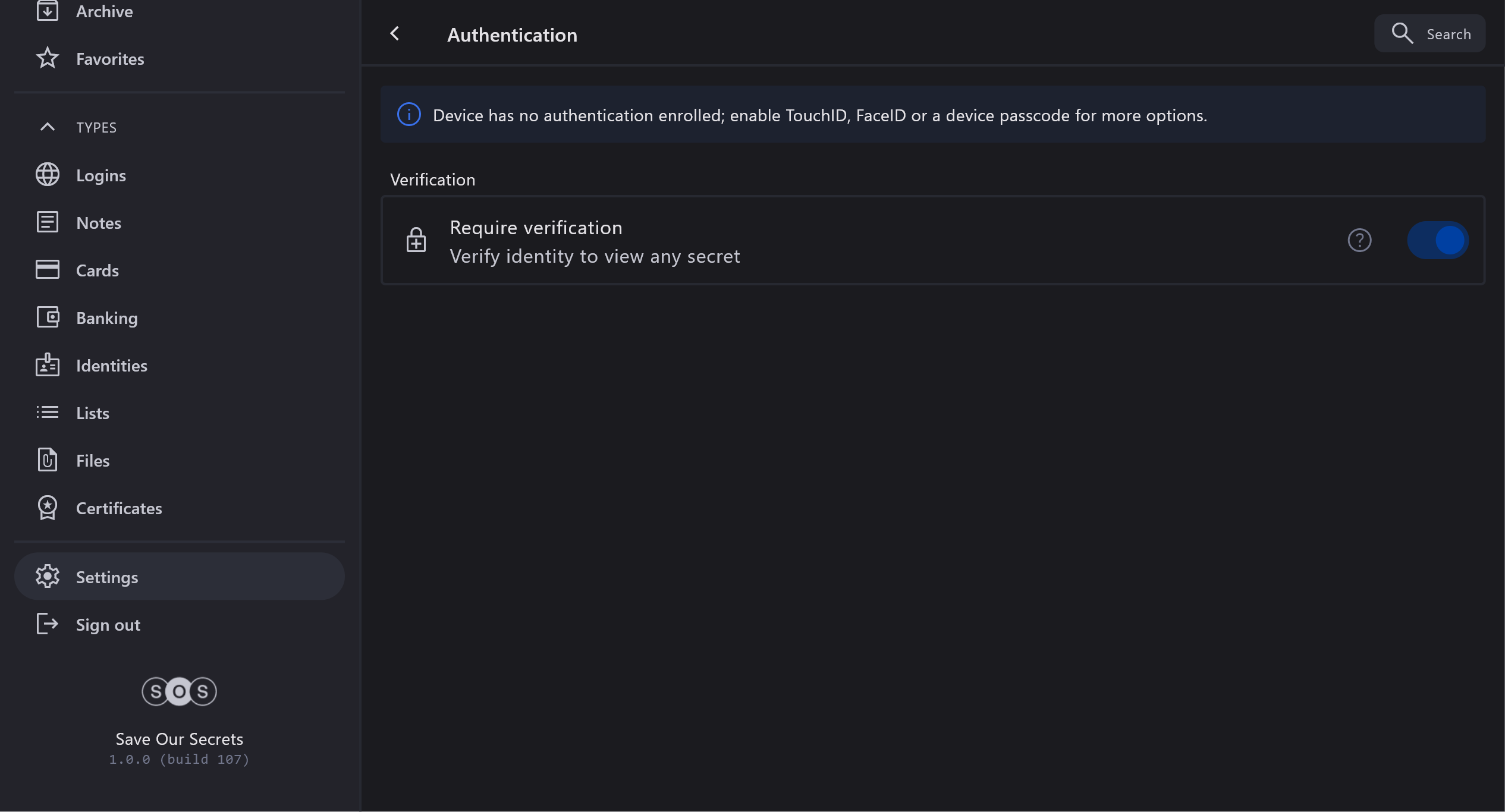Click the Logins globe icon
Image resolution: width=1505 pixels, height=812 pixels.
coord(48,175)
